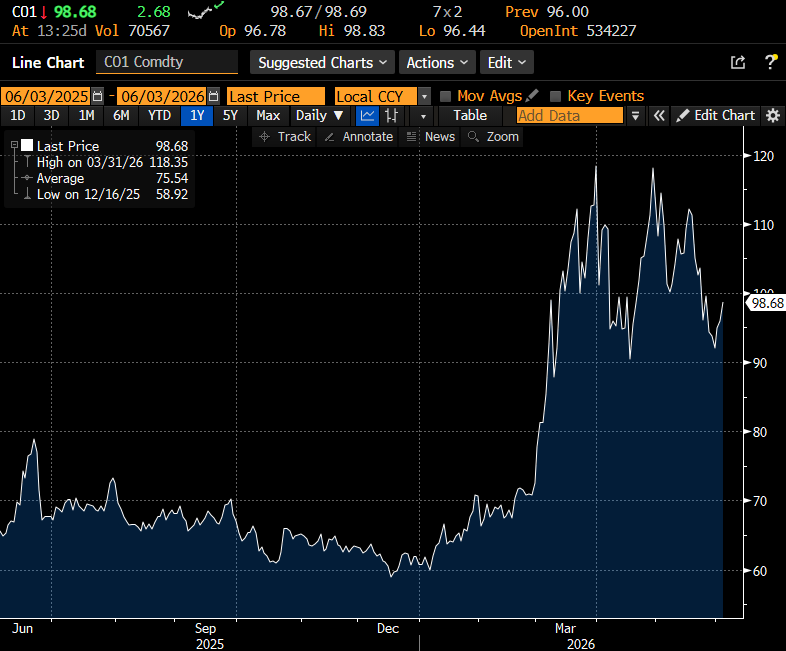This screenshot has width=786, height=651.
Task: Click the white Last Price color swatch
Action: pyautogui.click(x=27, y=146)
